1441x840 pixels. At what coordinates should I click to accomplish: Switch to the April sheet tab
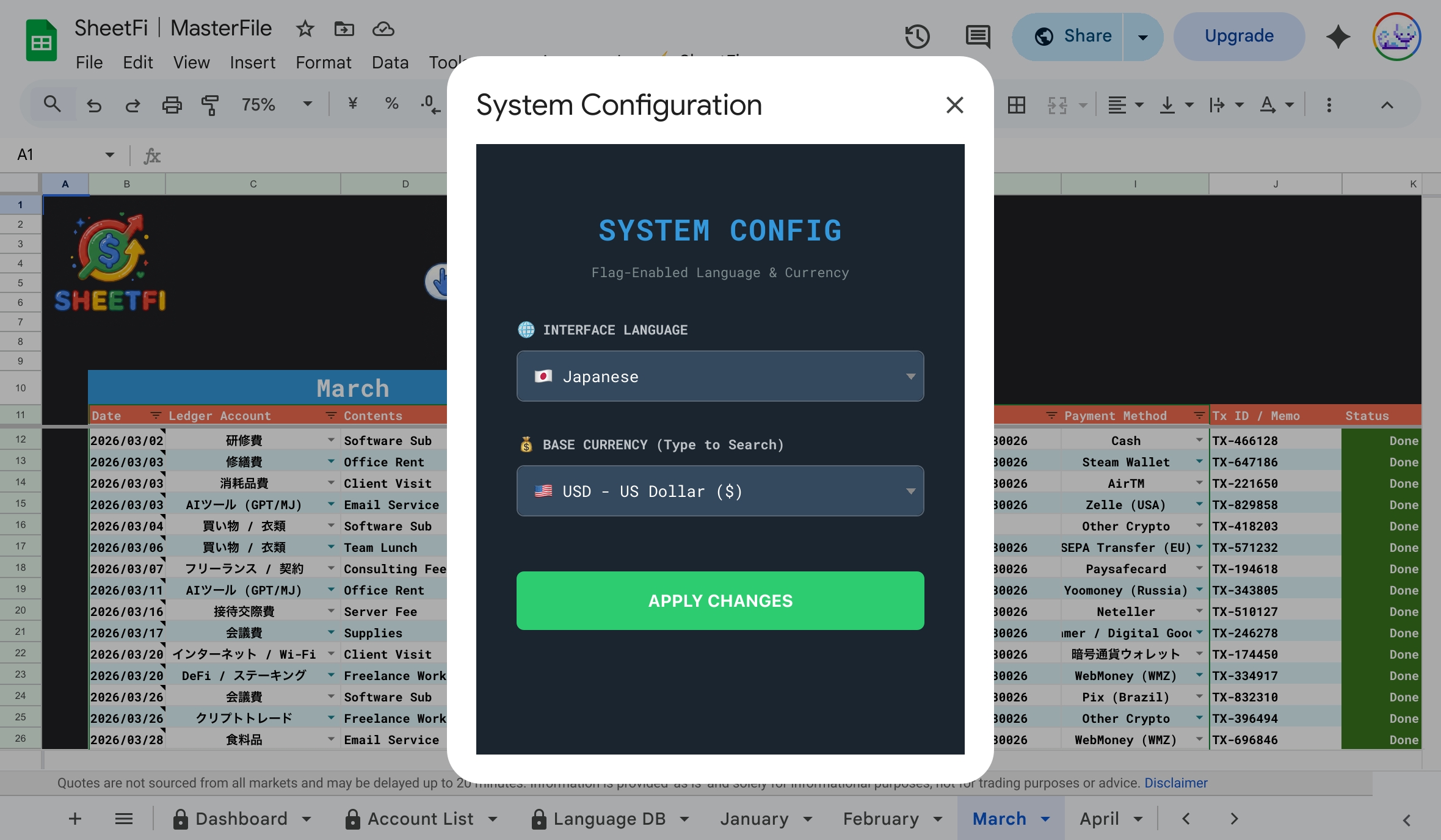point(1099,819)
